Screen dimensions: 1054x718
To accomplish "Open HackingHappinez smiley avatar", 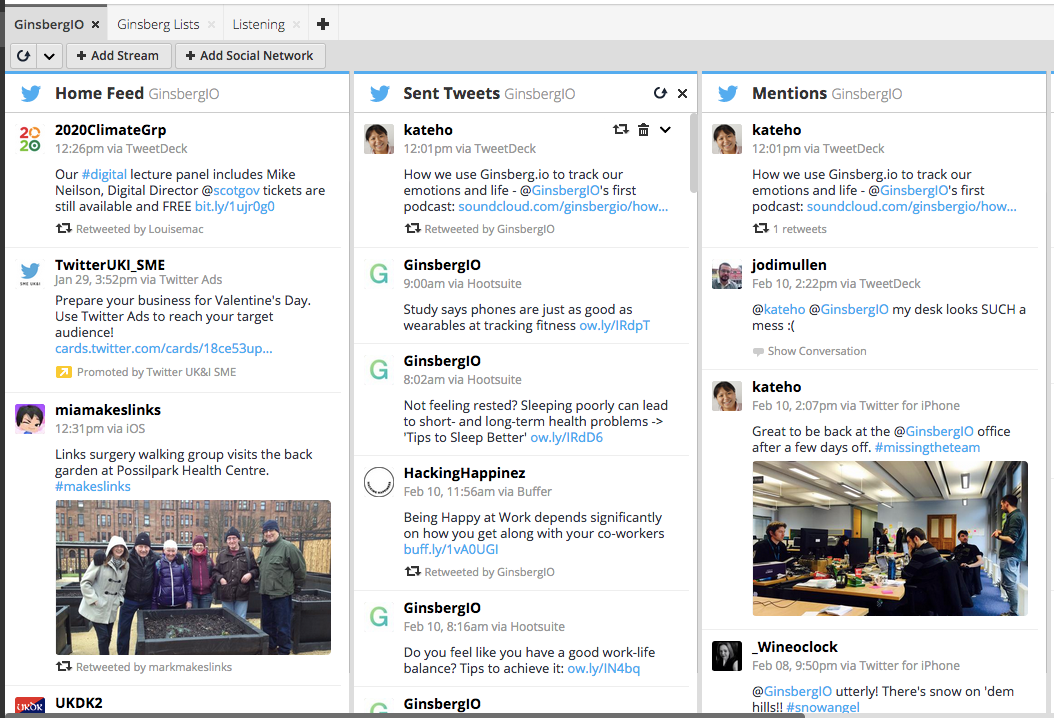I will coord(378,482).
